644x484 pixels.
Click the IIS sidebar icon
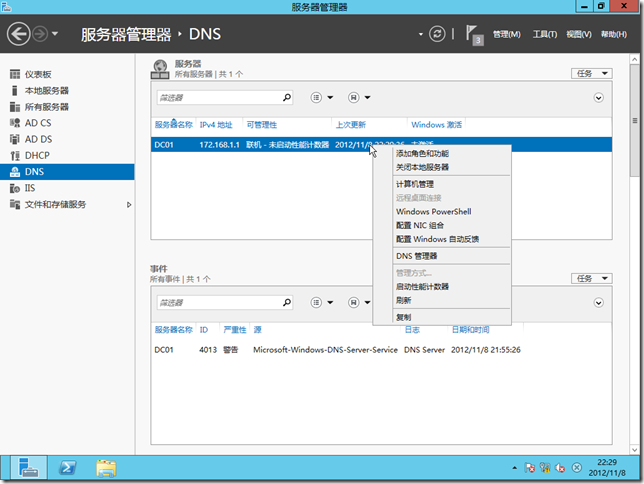(x=15, y=188)
